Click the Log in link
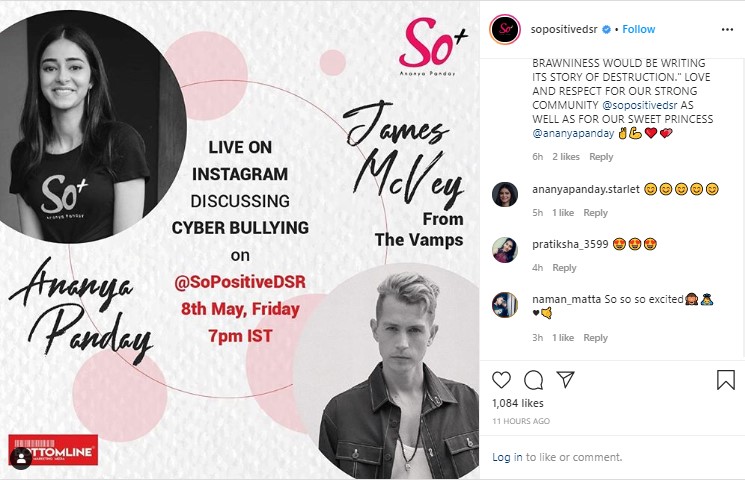This screenshot has width=745, height=480. 507,457
